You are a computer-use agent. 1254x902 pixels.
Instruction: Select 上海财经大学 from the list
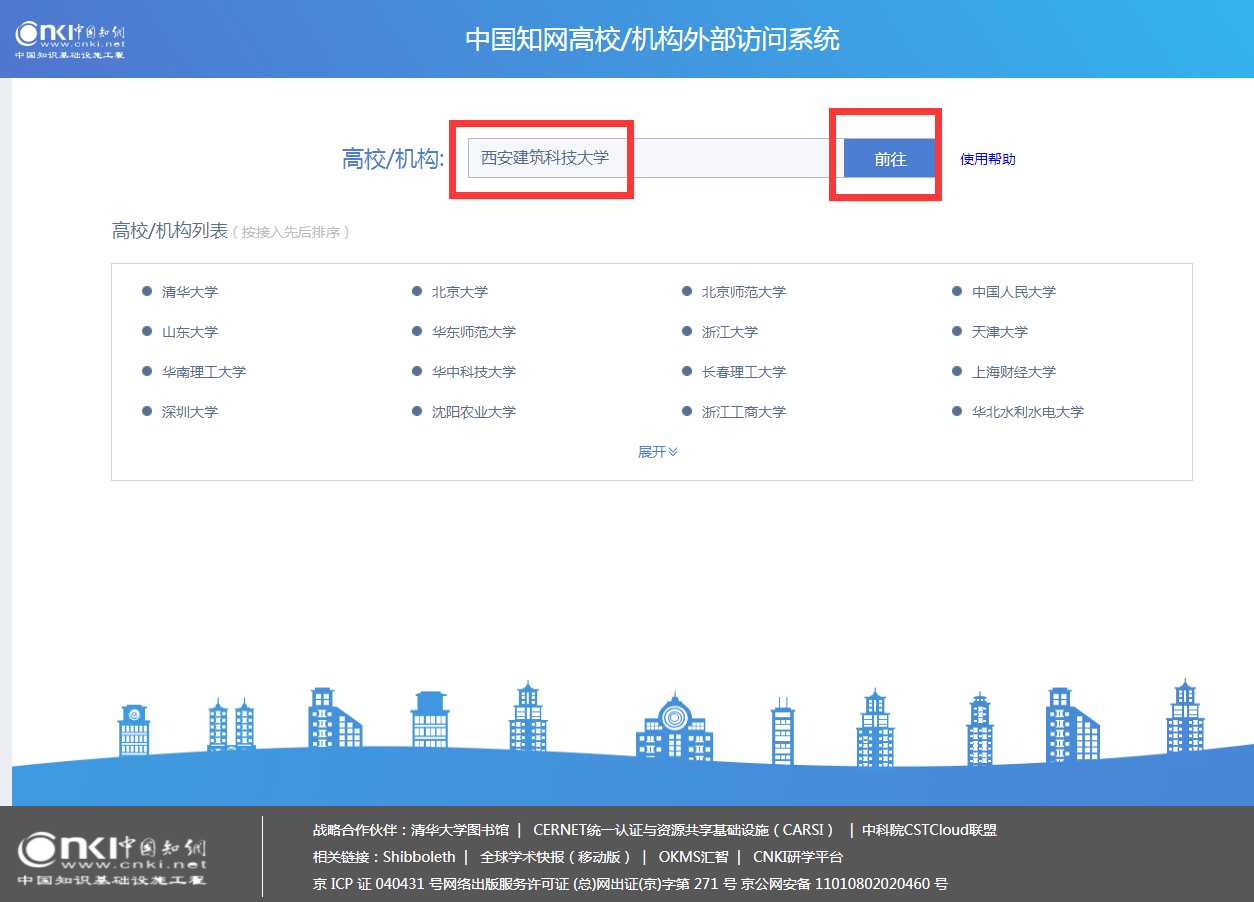click(1014, 372)
